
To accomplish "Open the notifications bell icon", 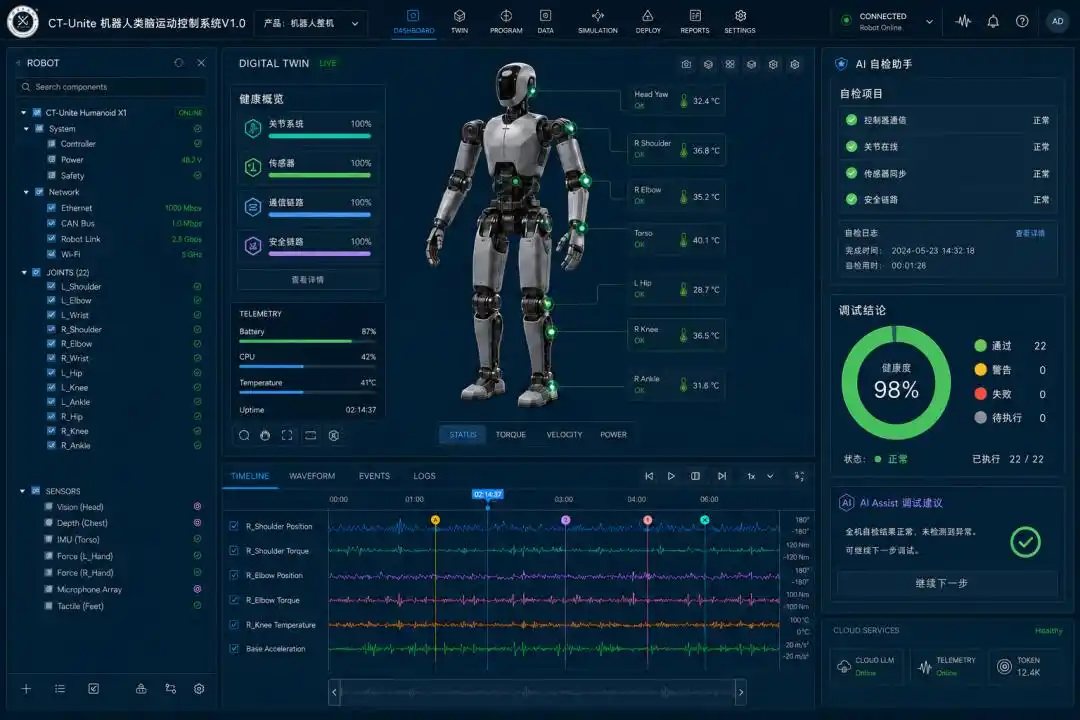I will [993, 21].
